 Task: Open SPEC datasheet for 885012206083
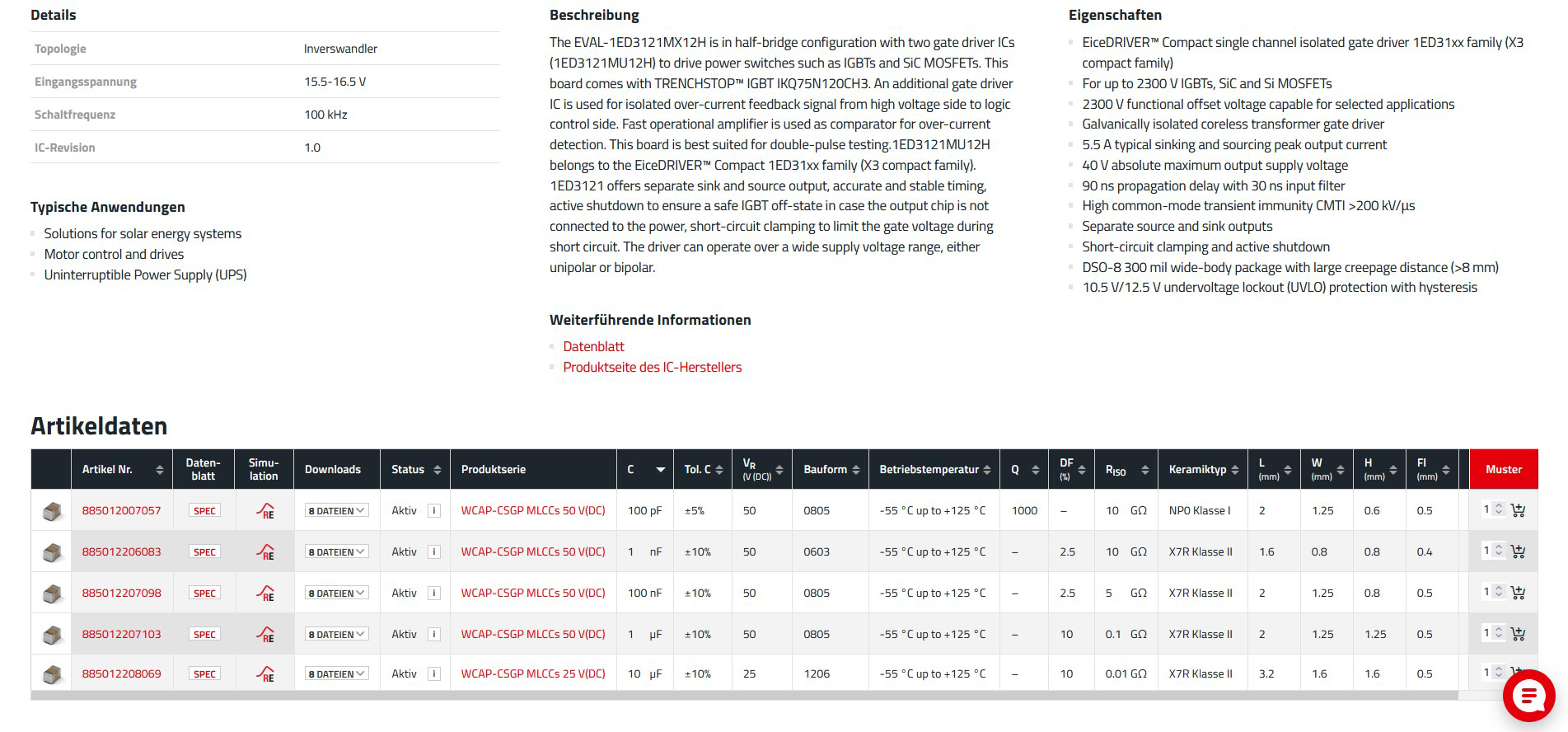pyautogui.click(x=204, y=552)
